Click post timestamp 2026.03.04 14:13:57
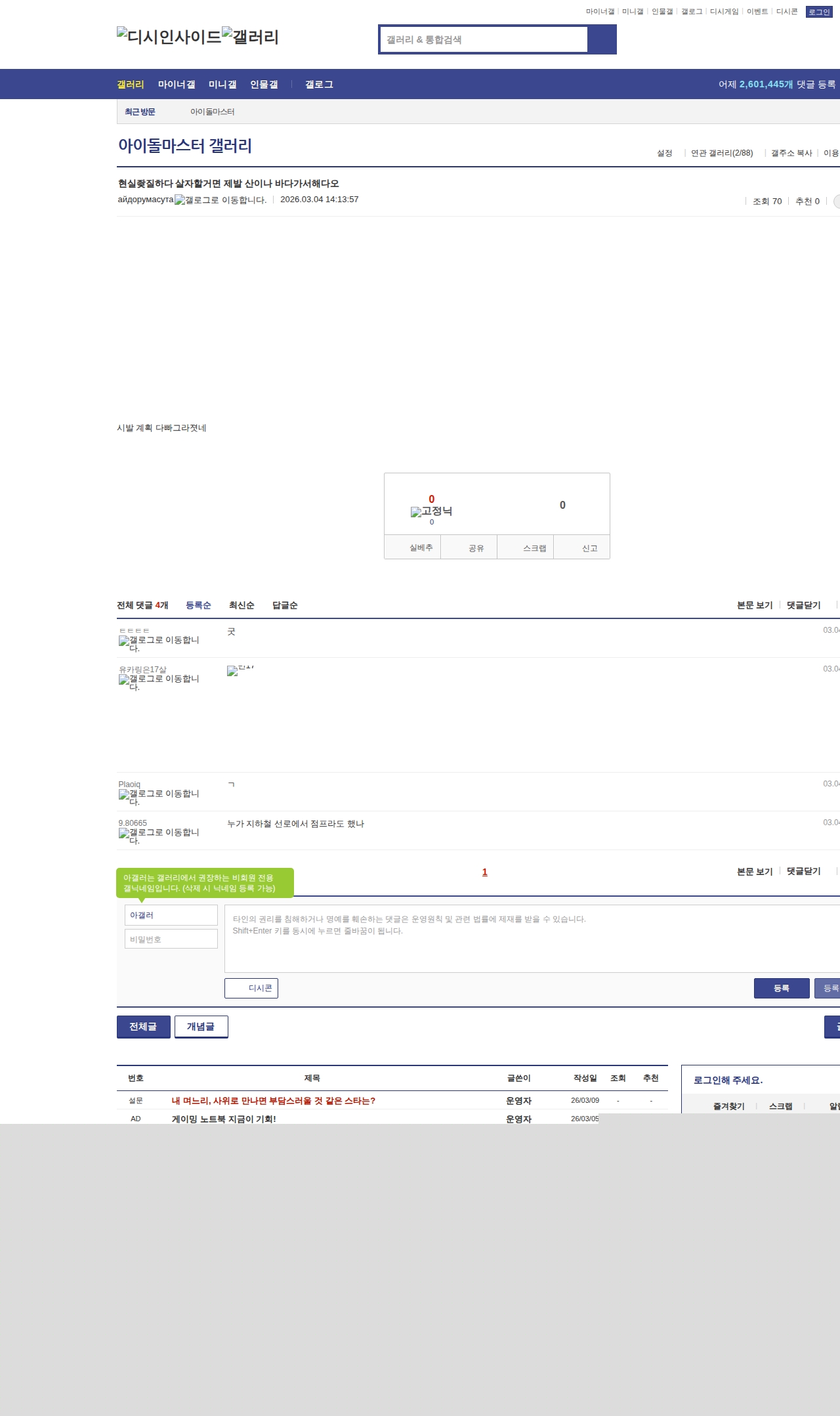Image resolution: width=840 pixels, height=1416 pixels. (320, 200)
